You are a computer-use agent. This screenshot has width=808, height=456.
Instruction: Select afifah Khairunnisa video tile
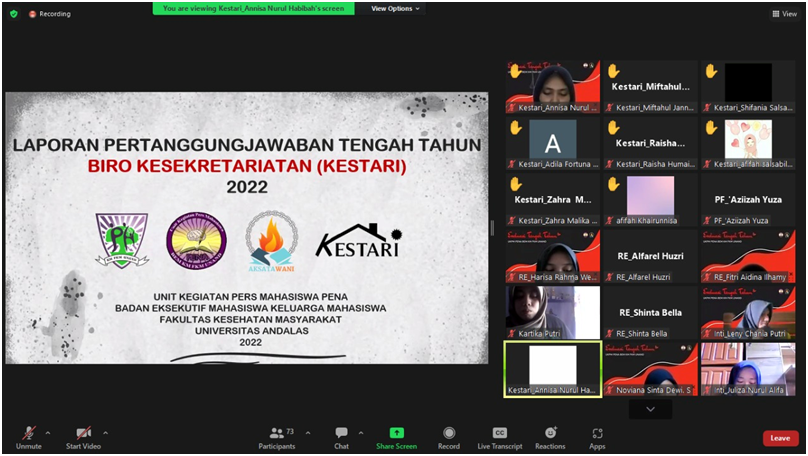pos(650,200)
